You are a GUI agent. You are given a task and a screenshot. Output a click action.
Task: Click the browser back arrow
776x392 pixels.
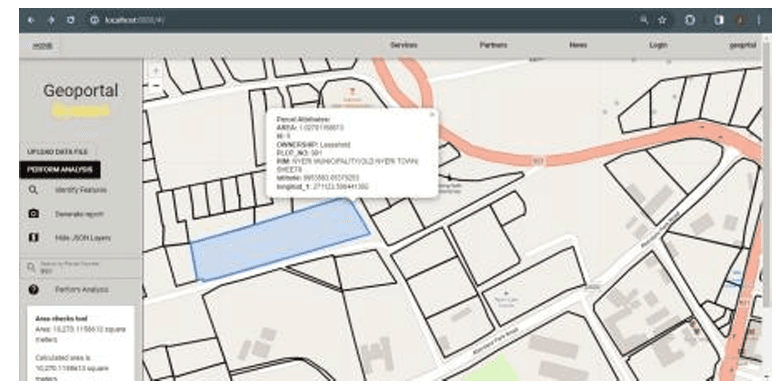pyautogui.click(x=31, y=20)
